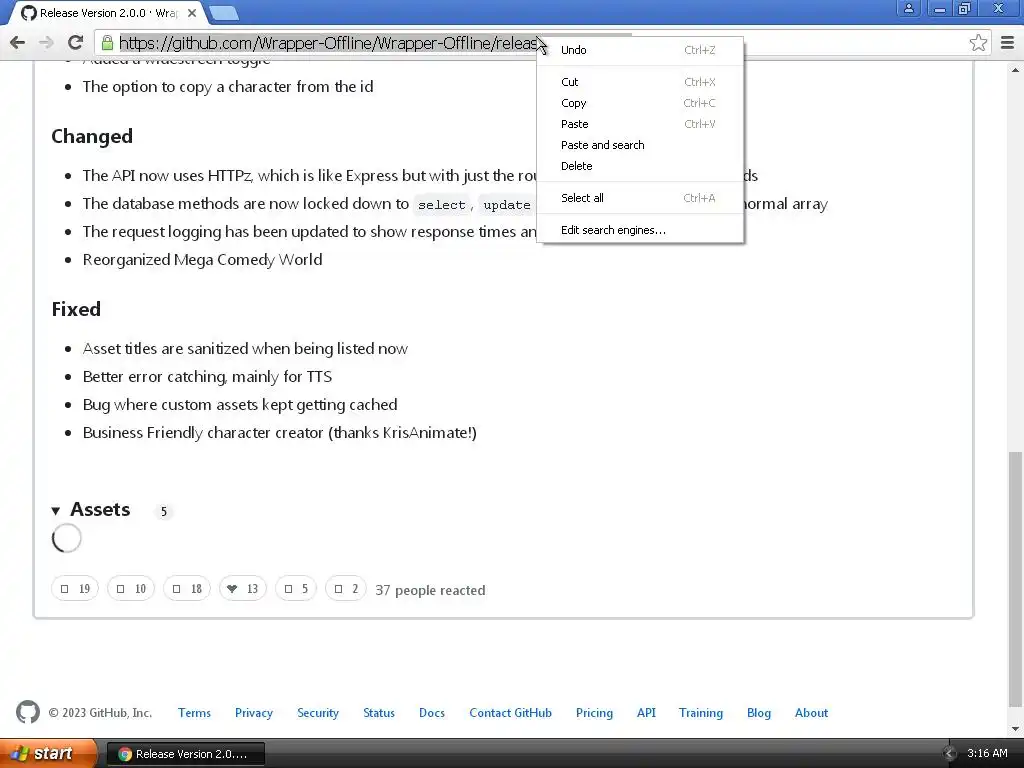1024x768 pixels.
Task: Open Edit search engines... menu entry
Action: [640, 230]
